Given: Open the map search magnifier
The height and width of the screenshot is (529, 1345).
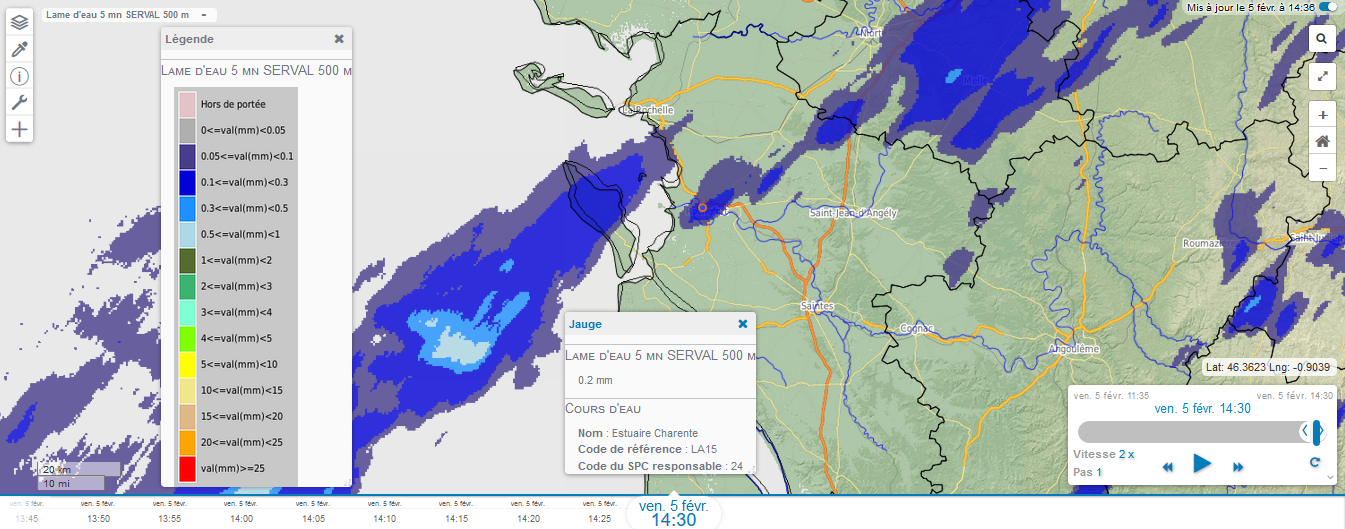Looking at the screenshot, I should tap(1322, 38).
